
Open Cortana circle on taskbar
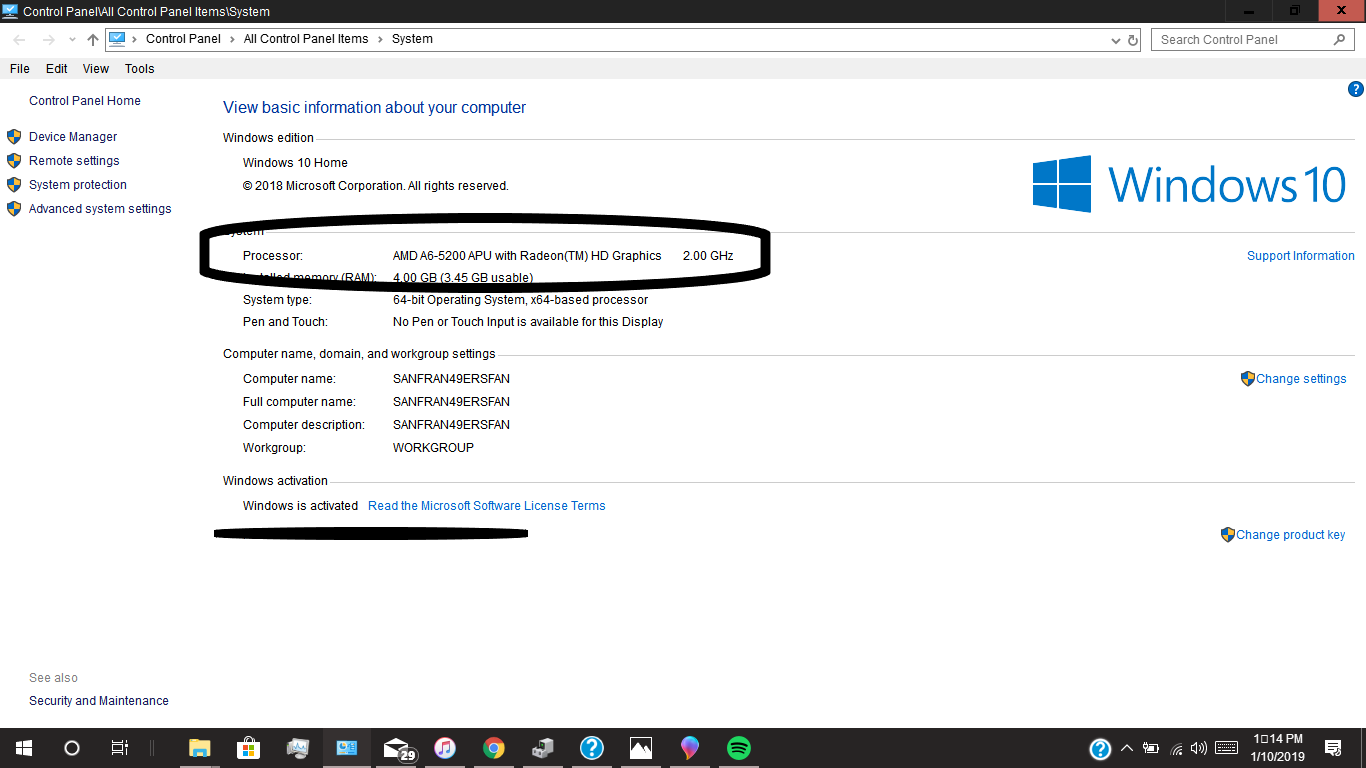click(x=72, y=748)
